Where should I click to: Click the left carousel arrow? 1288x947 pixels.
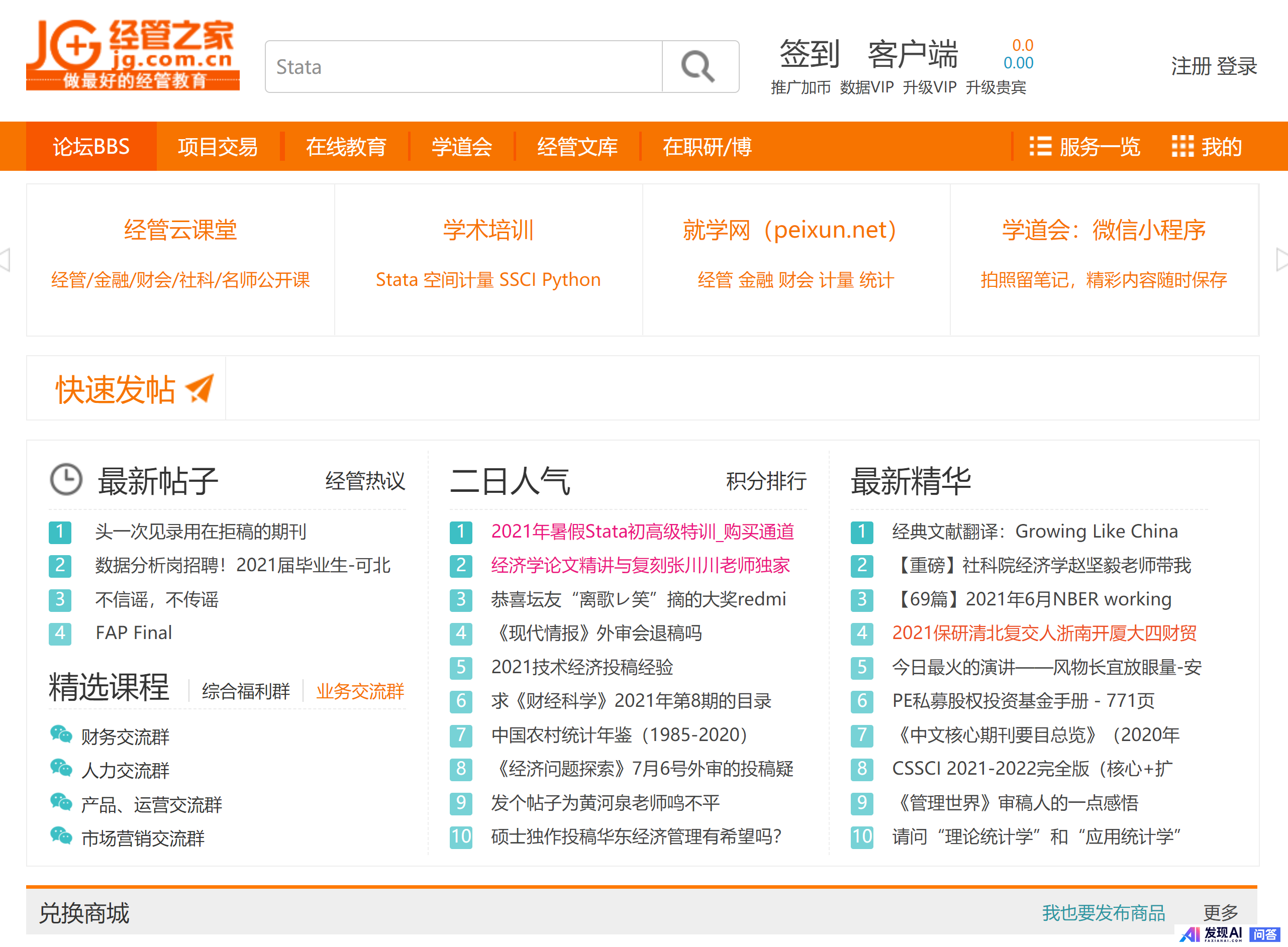point(6,260)
